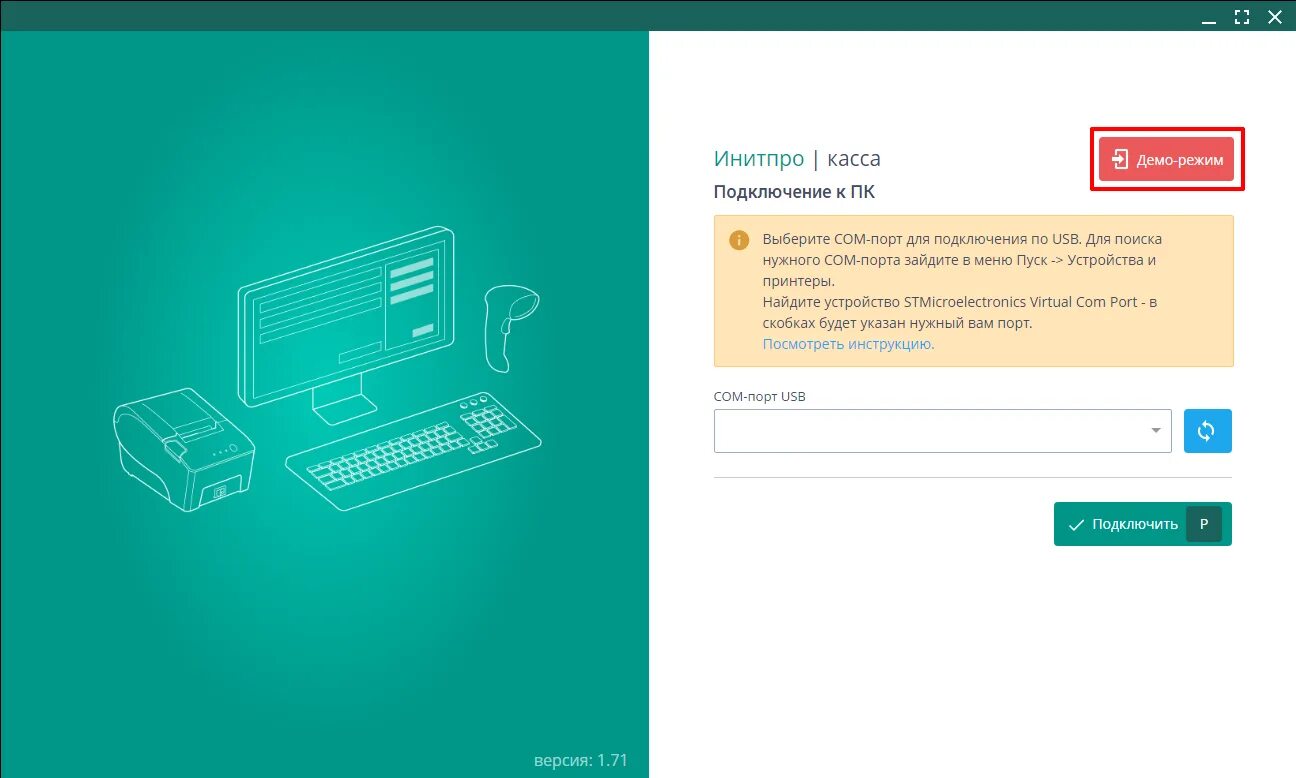Open the Посмотреть инструкцию link
The image size is (1296, 778).
(848, 344)
